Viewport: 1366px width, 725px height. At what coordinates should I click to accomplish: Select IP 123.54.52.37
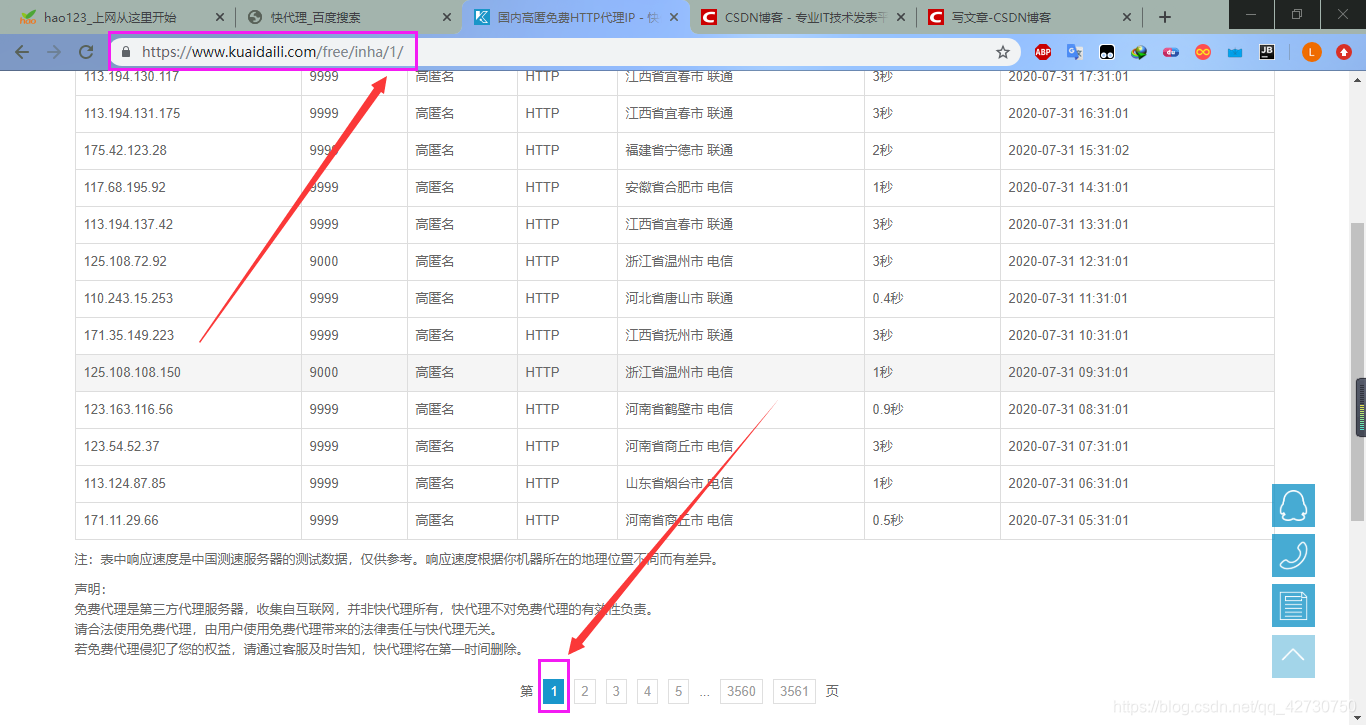pos(122,446)
